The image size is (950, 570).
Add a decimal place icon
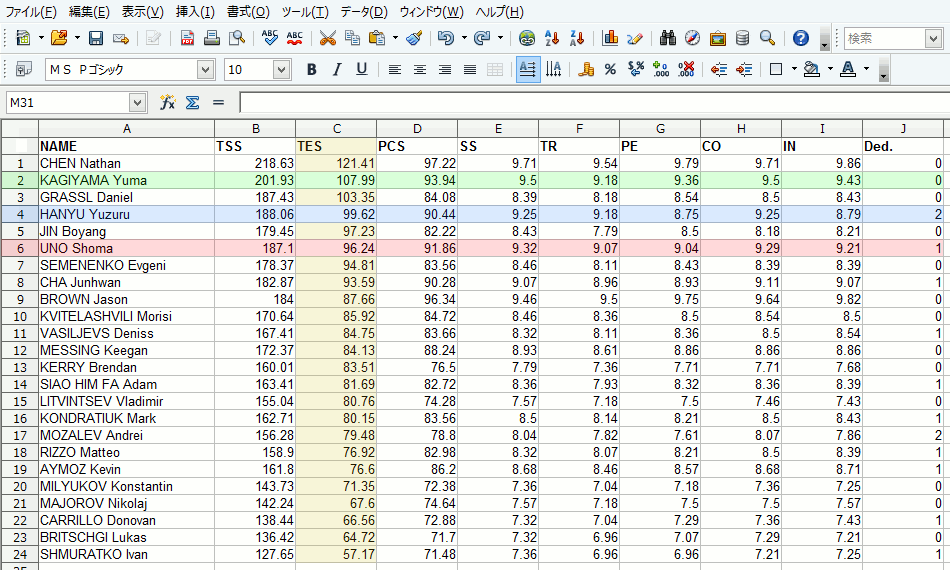[660, 69]
